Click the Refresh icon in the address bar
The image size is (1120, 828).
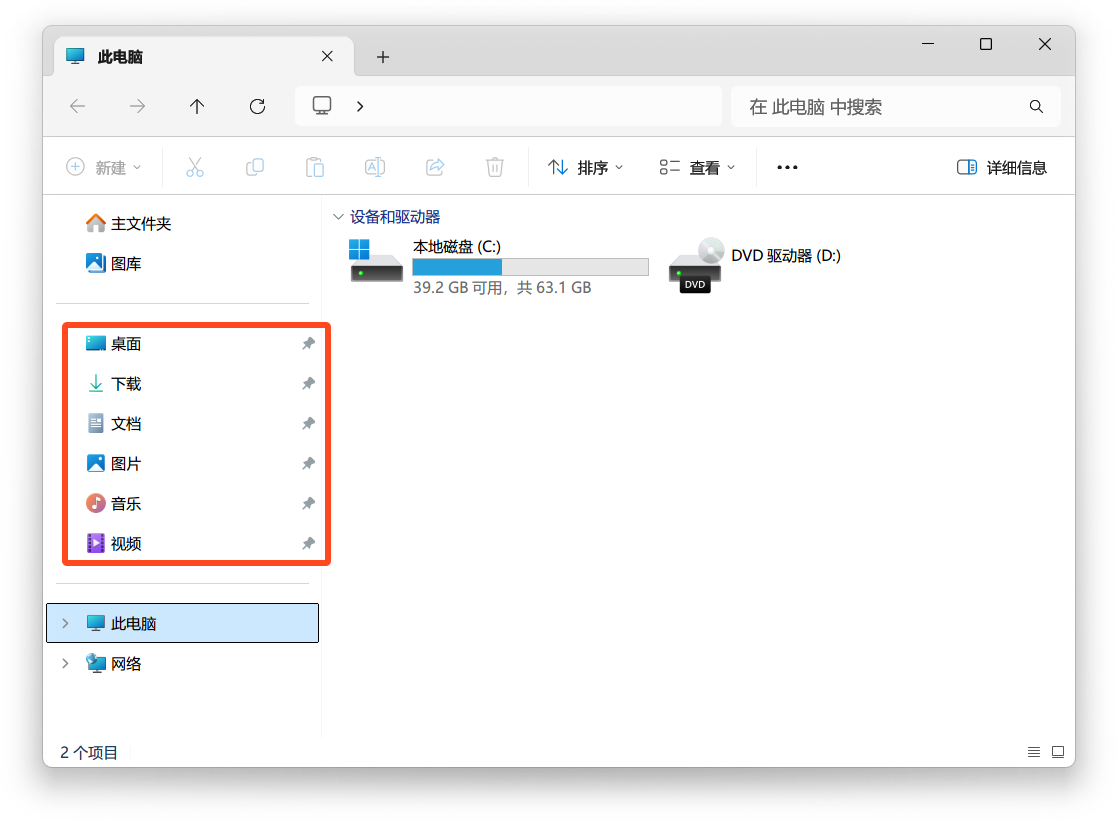257,106
